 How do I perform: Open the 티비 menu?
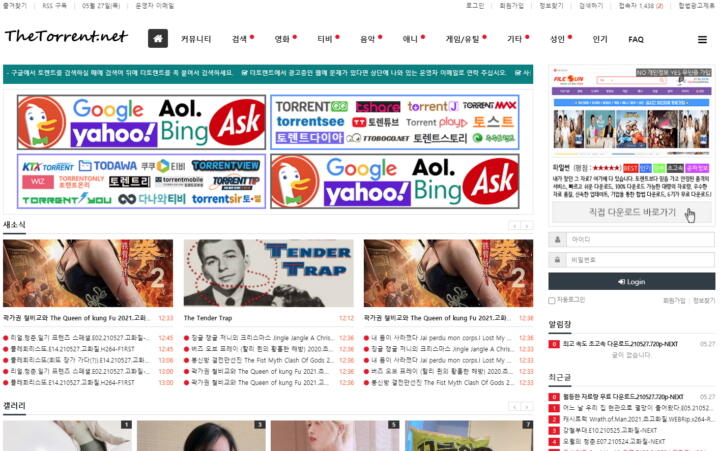pyautogui.click(x=325, y=39)
